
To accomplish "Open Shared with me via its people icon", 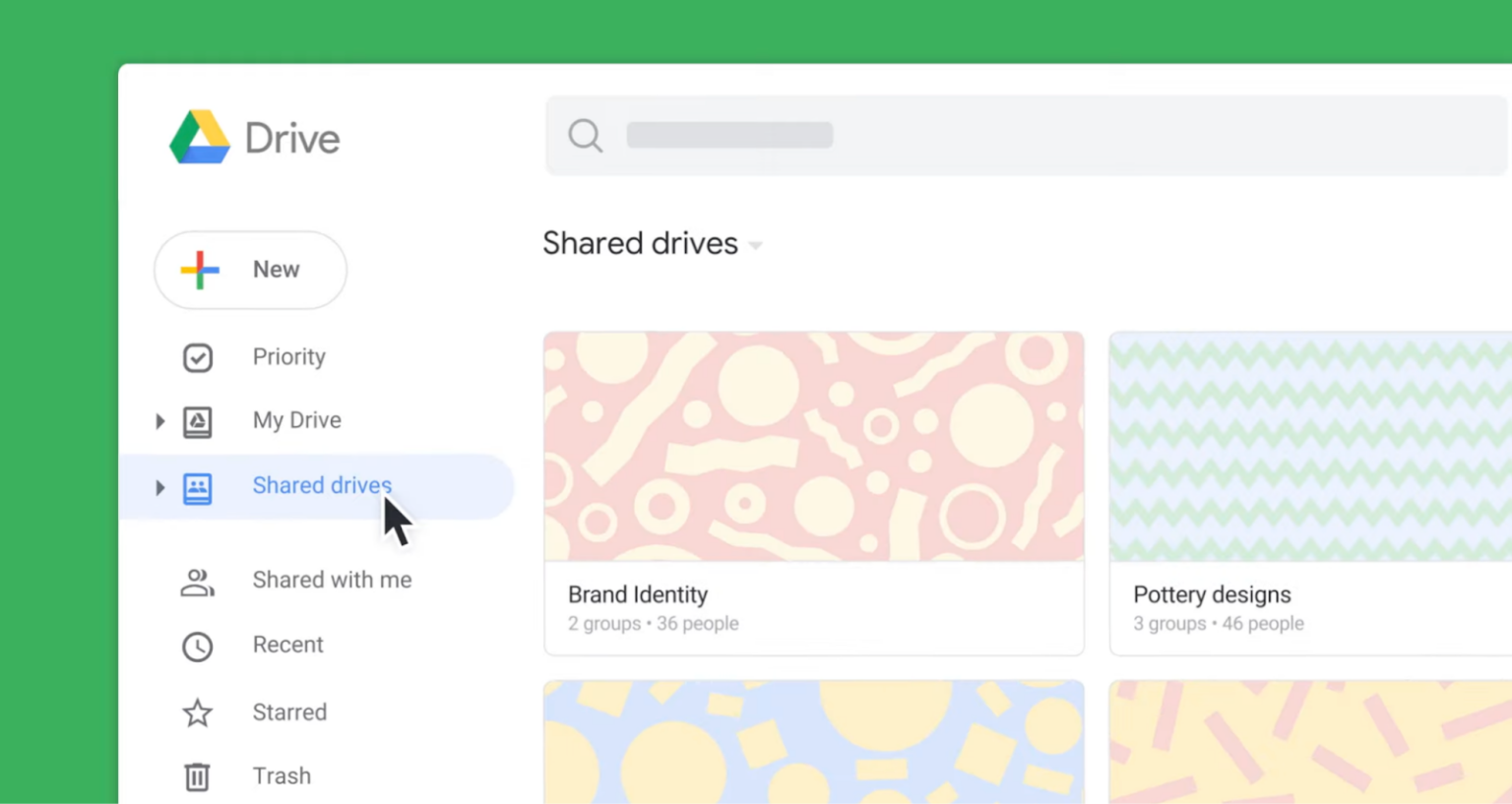I will 197,581.
